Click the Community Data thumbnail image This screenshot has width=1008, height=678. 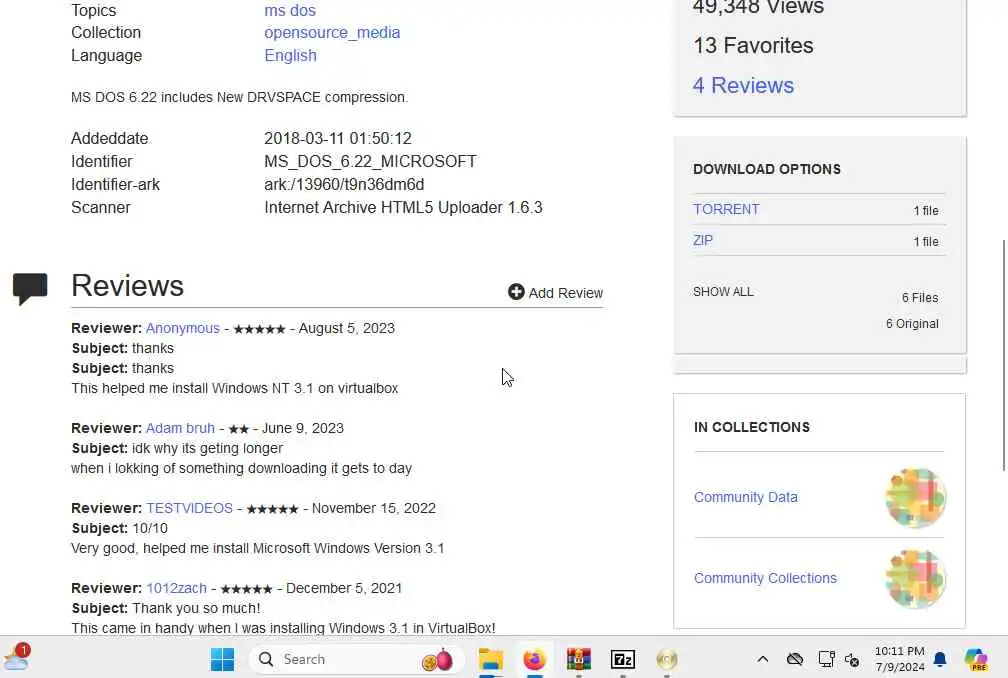pyautogui.click(x=915, y=498)
